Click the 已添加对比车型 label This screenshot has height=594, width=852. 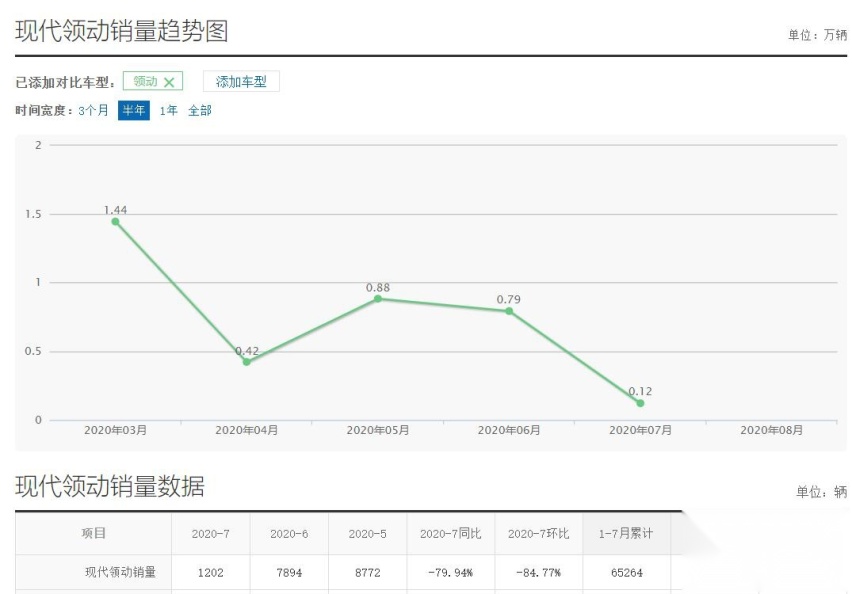[x=65, y=83]
